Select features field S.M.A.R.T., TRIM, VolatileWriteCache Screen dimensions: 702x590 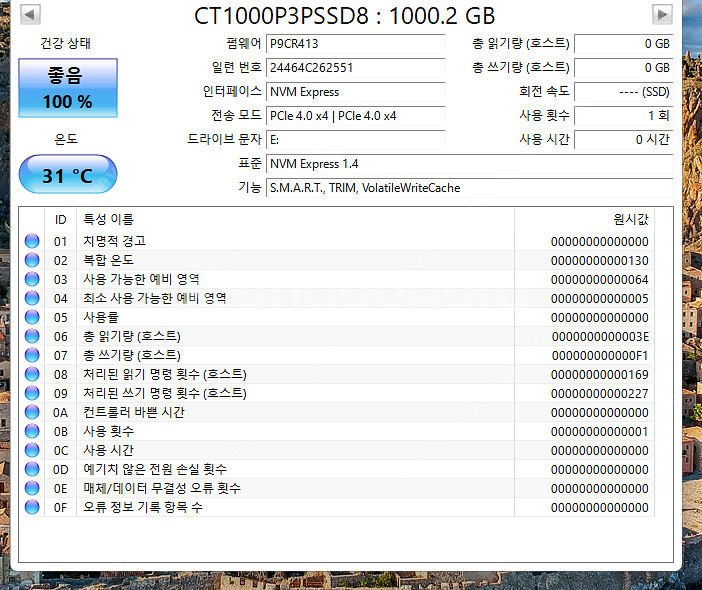point(470,188)
